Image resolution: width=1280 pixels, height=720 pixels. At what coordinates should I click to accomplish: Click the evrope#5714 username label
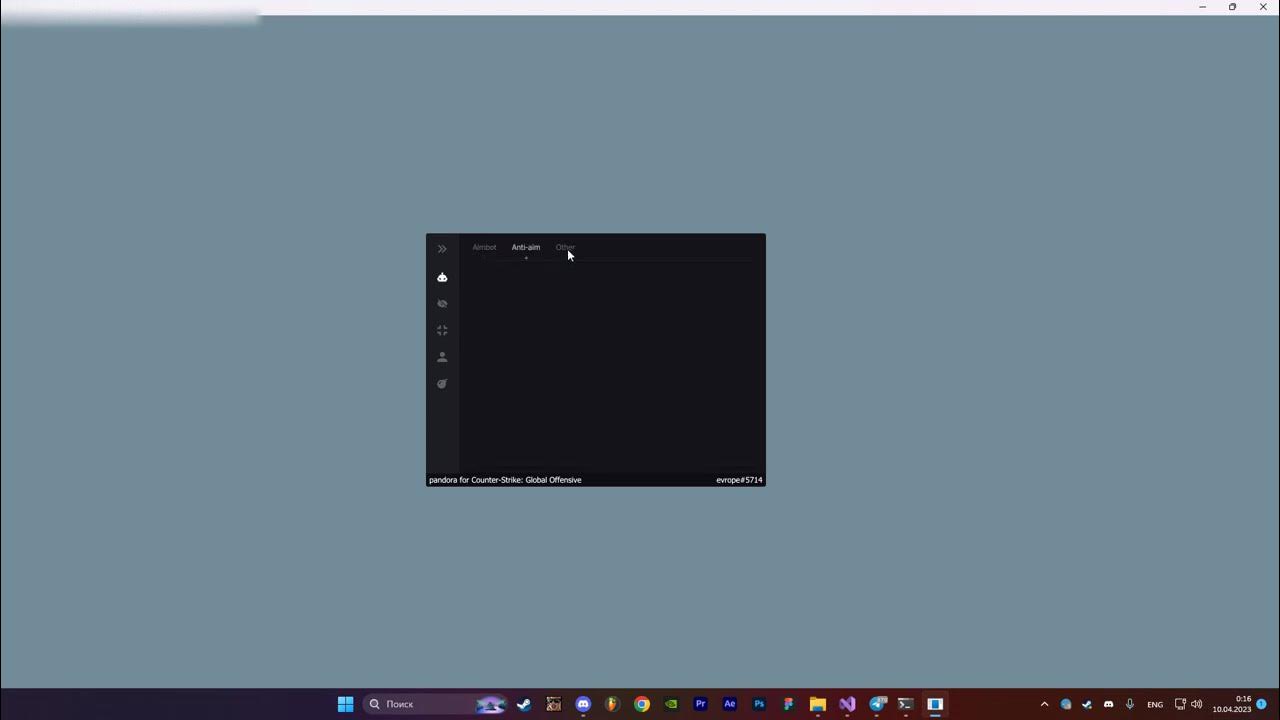739,480
